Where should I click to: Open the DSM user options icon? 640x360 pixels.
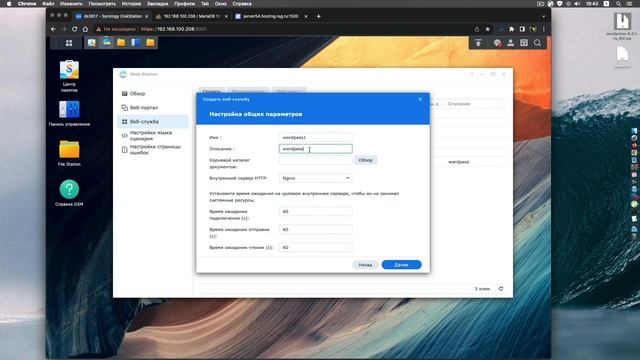[x=510, y=43]
